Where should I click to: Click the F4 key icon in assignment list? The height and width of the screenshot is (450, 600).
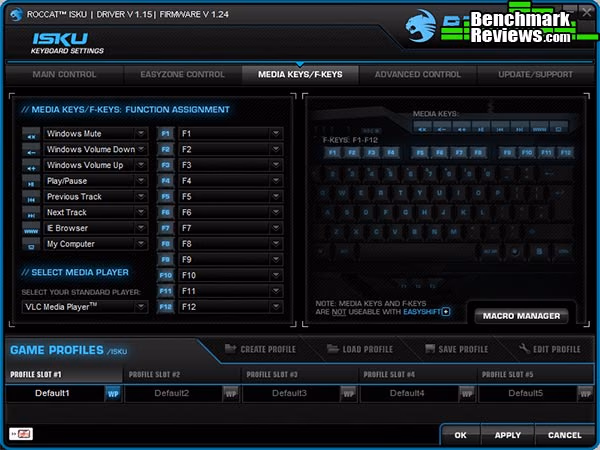(165, 181)
